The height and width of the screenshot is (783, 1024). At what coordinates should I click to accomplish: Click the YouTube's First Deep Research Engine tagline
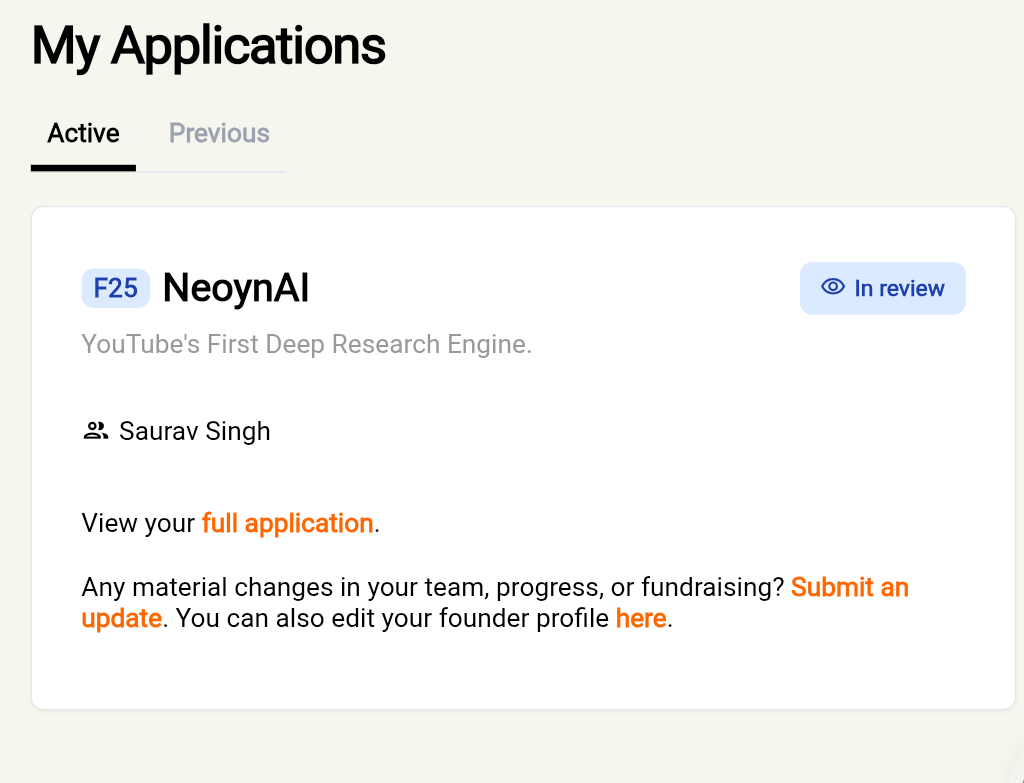306,345
